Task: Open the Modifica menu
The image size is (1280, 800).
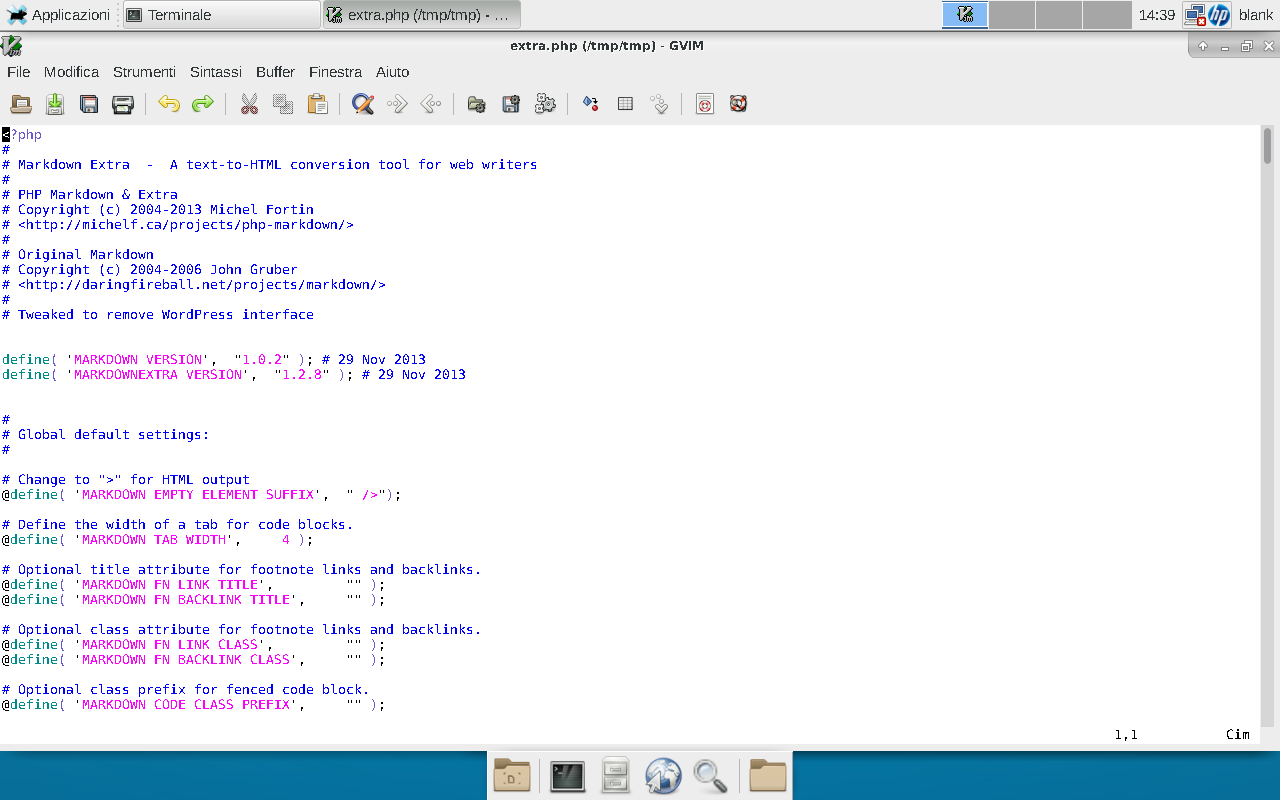Action: 72,72
